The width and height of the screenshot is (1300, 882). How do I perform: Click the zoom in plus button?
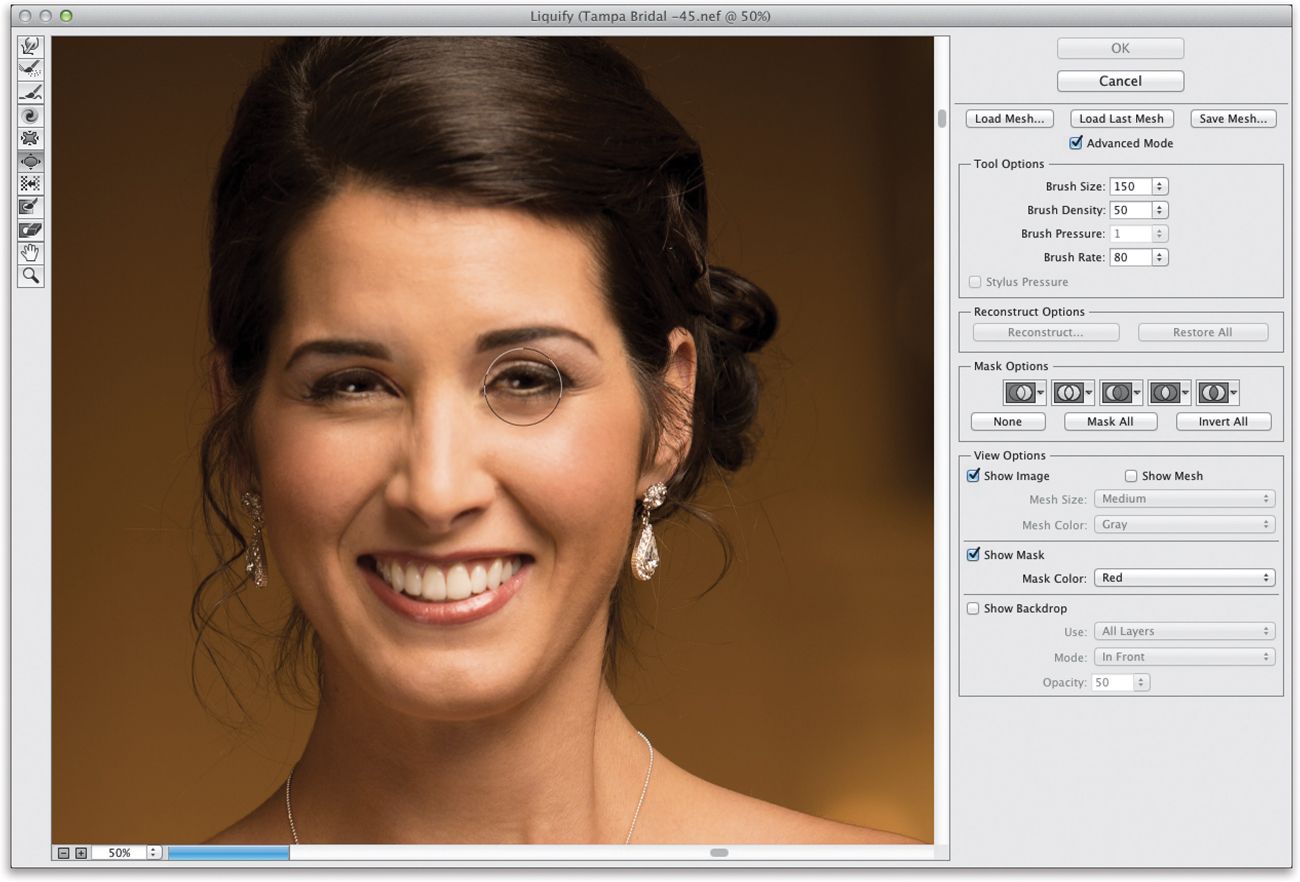[81, 853]
